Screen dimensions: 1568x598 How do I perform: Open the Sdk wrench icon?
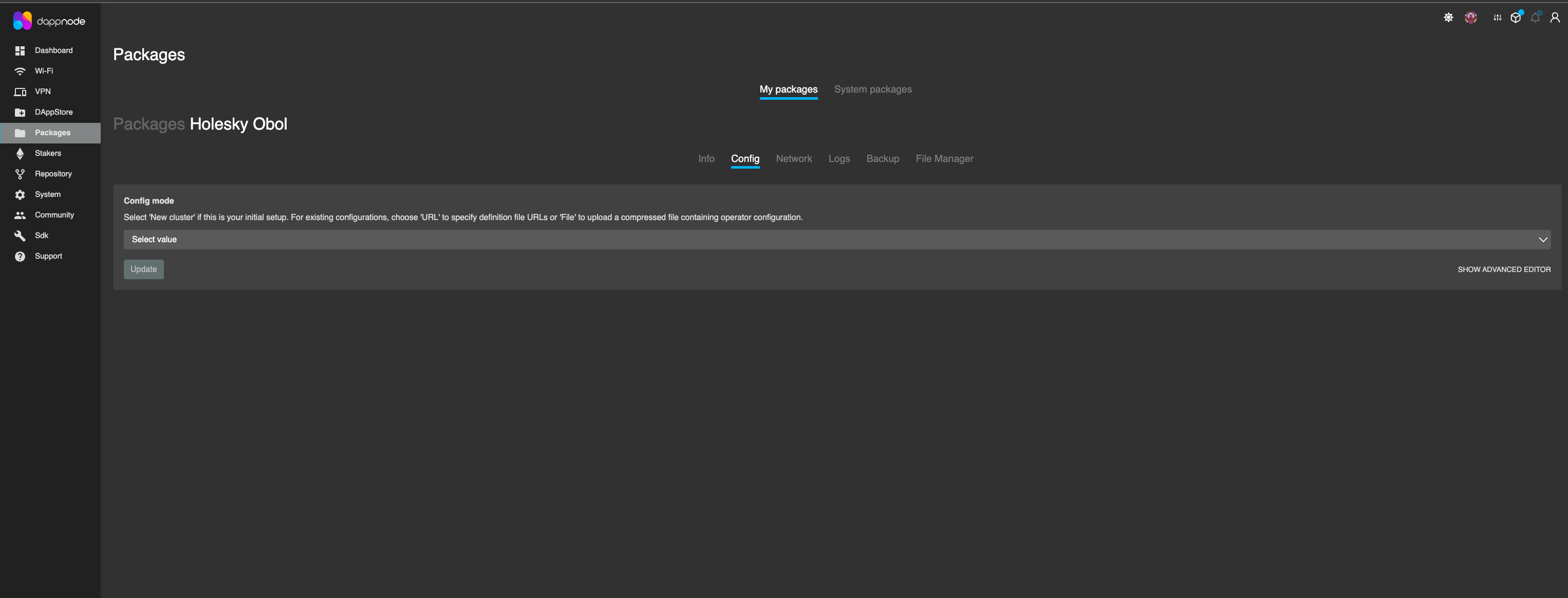tap(20, 235)
